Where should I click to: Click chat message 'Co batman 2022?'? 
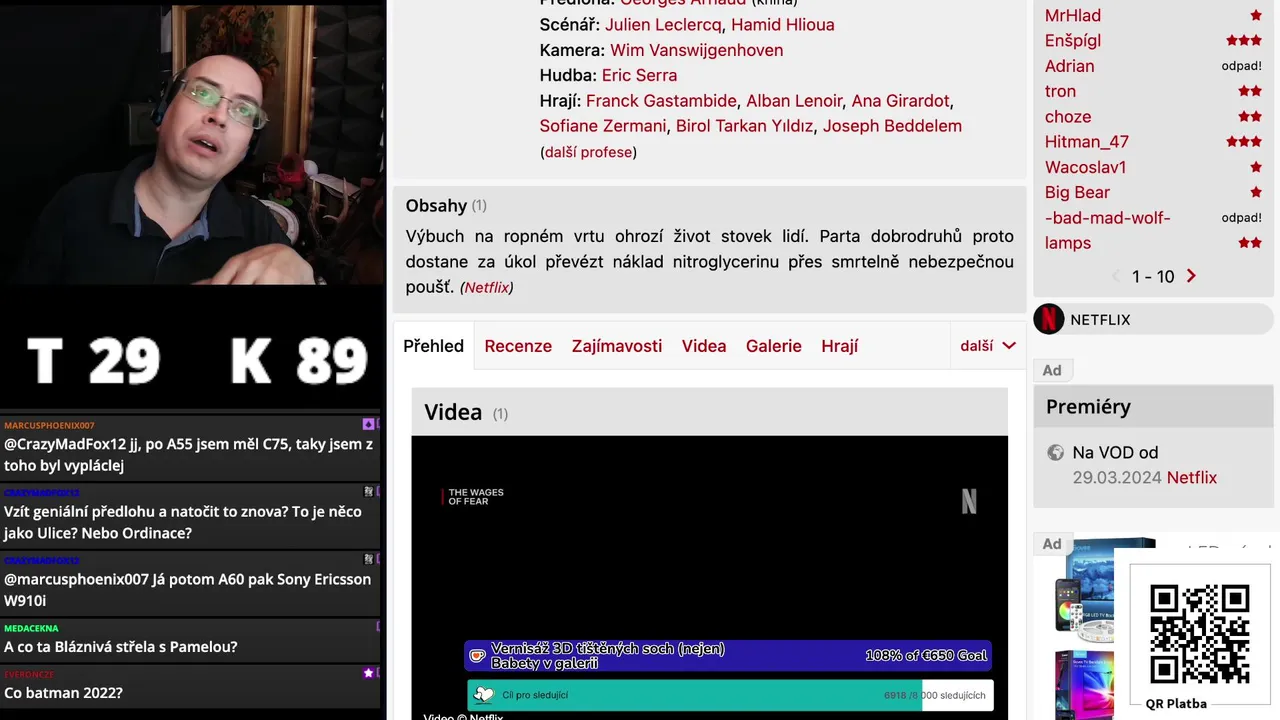tap(63, 692)
